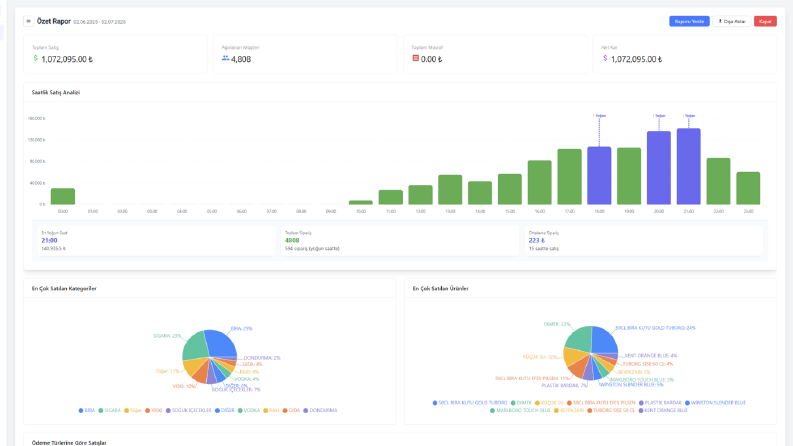793x446 pixels.
Task: Click the 00:00 bar in hourly sales chart
Action: click(63, 196)
